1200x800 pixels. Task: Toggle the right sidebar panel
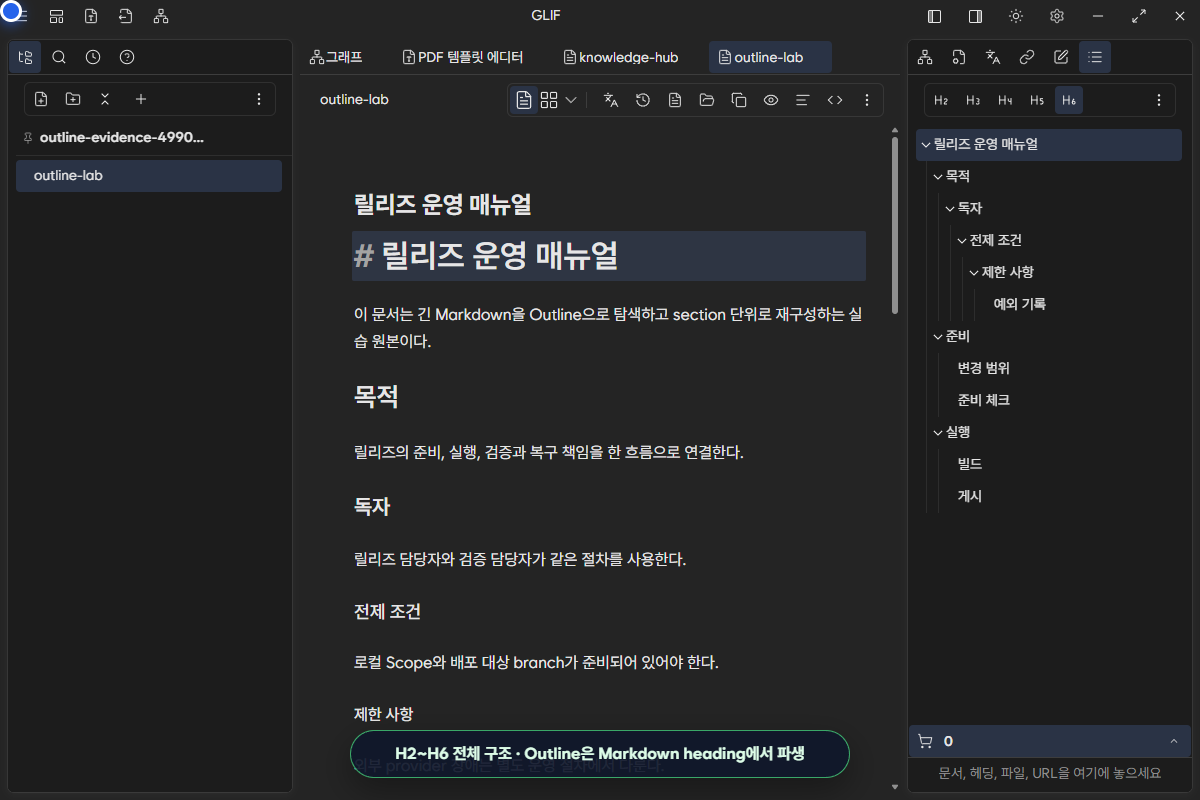click(x=975, y=16)
